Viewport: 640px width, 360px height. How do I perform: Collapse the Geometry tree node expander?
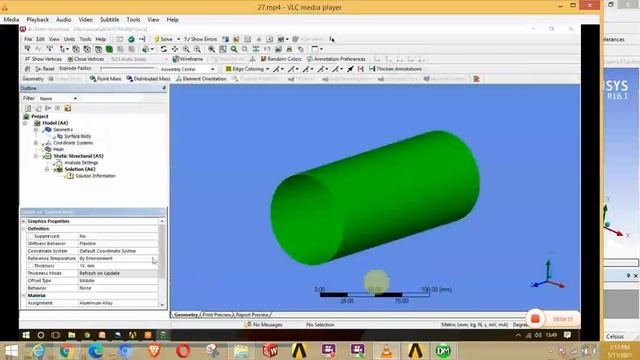(36, 130)
